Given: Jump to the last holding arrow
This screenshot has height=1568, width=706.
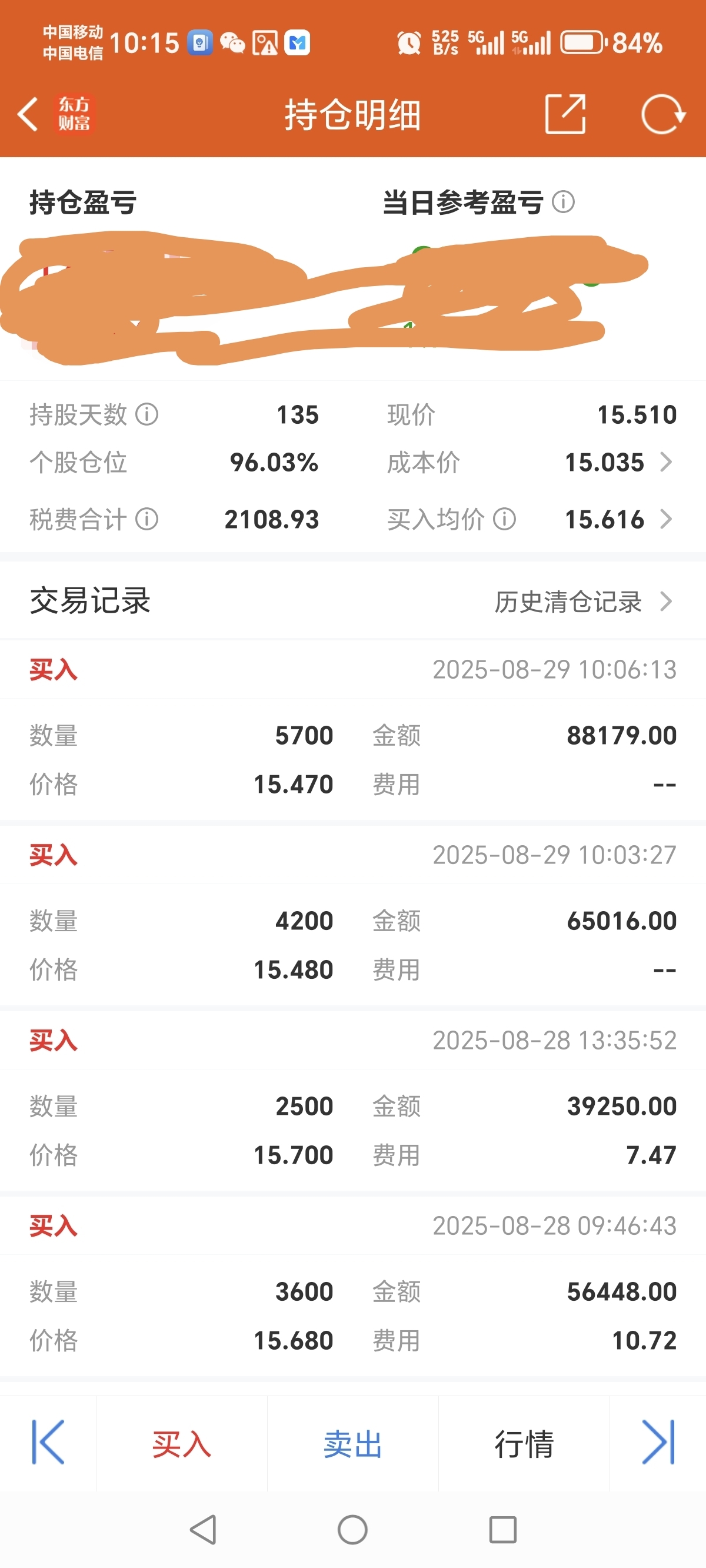Looking at the screenshot, I should point(658,1442).
